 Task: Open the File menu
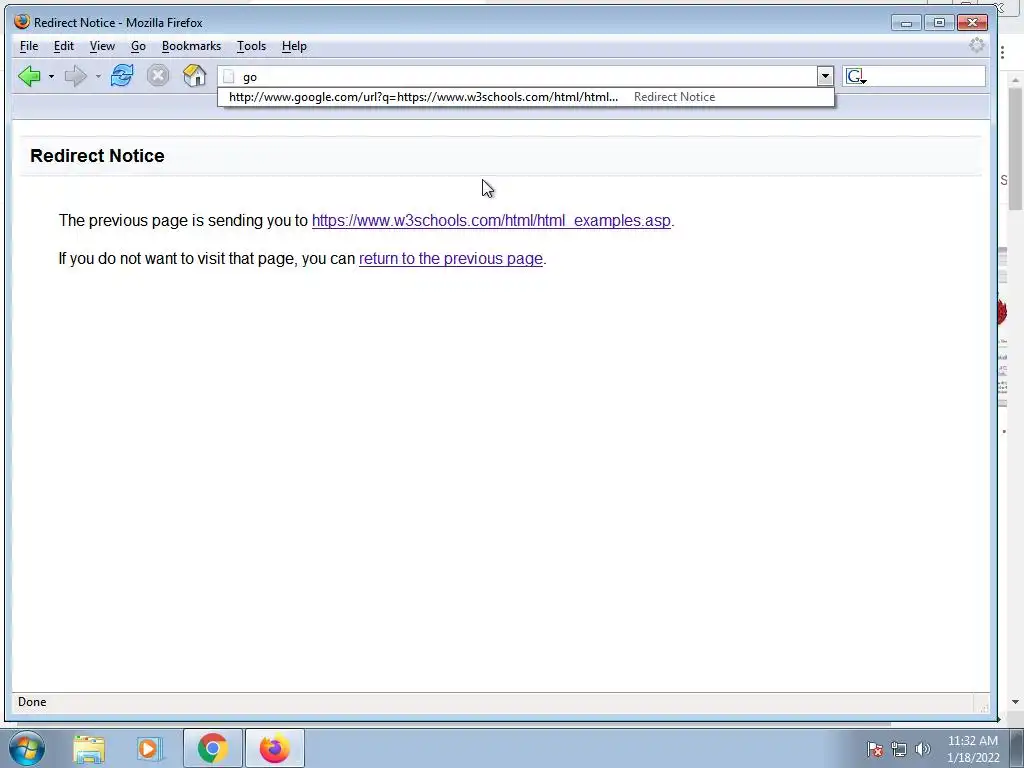click(29, 46)
